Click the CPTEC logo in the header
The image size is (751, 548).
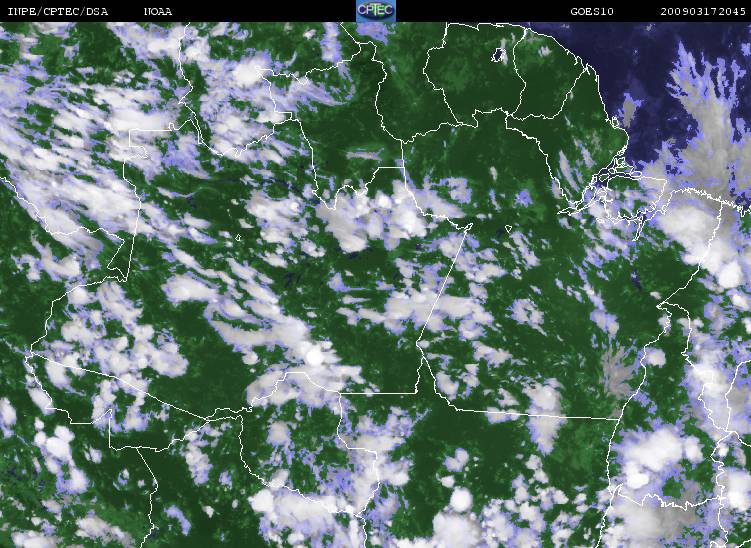pos(376,11)
